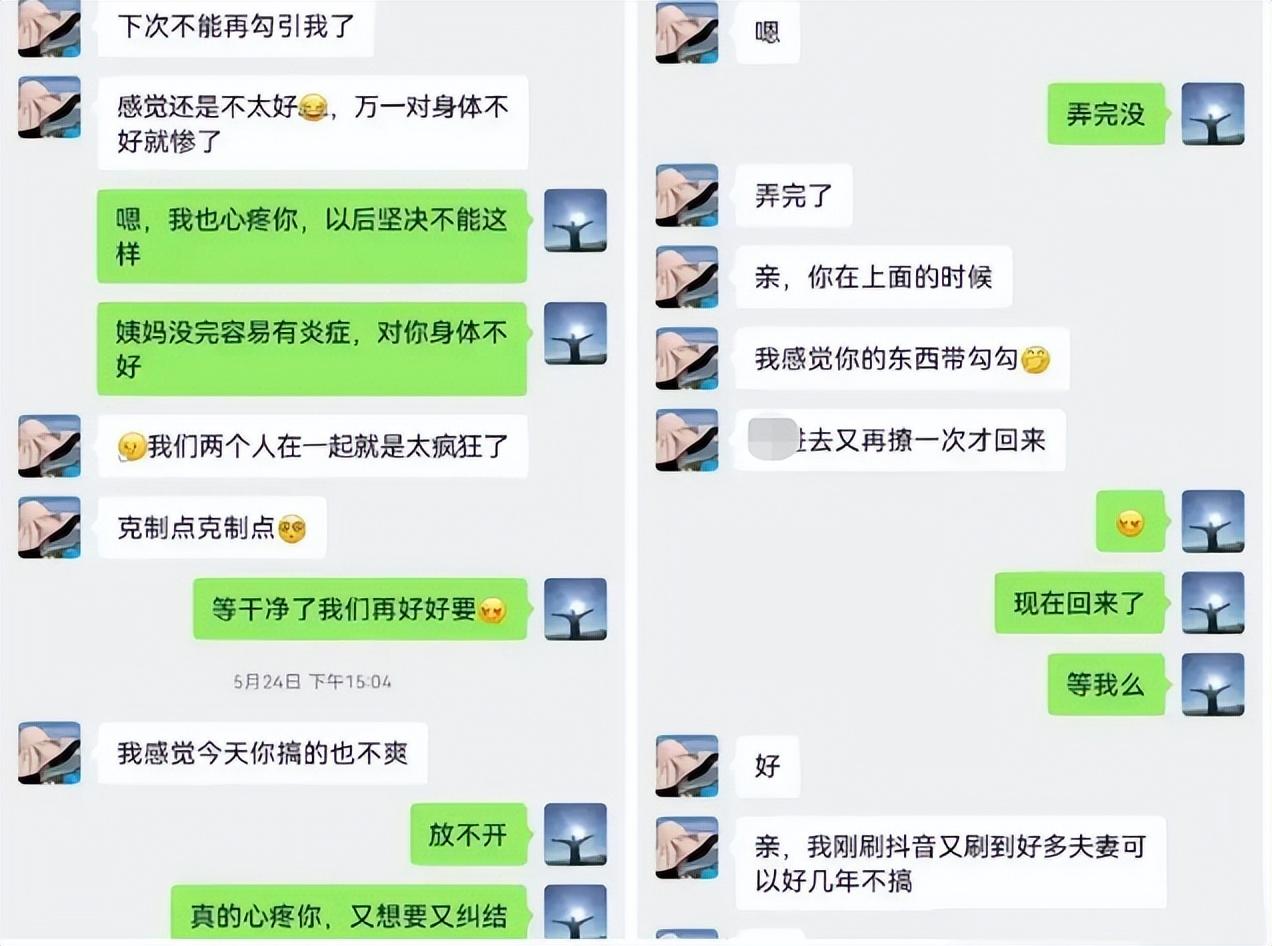Screen dimensions: 1272x946
Task: Click the '亲，你在上面的时候' message
Action: tap(873, 277)
